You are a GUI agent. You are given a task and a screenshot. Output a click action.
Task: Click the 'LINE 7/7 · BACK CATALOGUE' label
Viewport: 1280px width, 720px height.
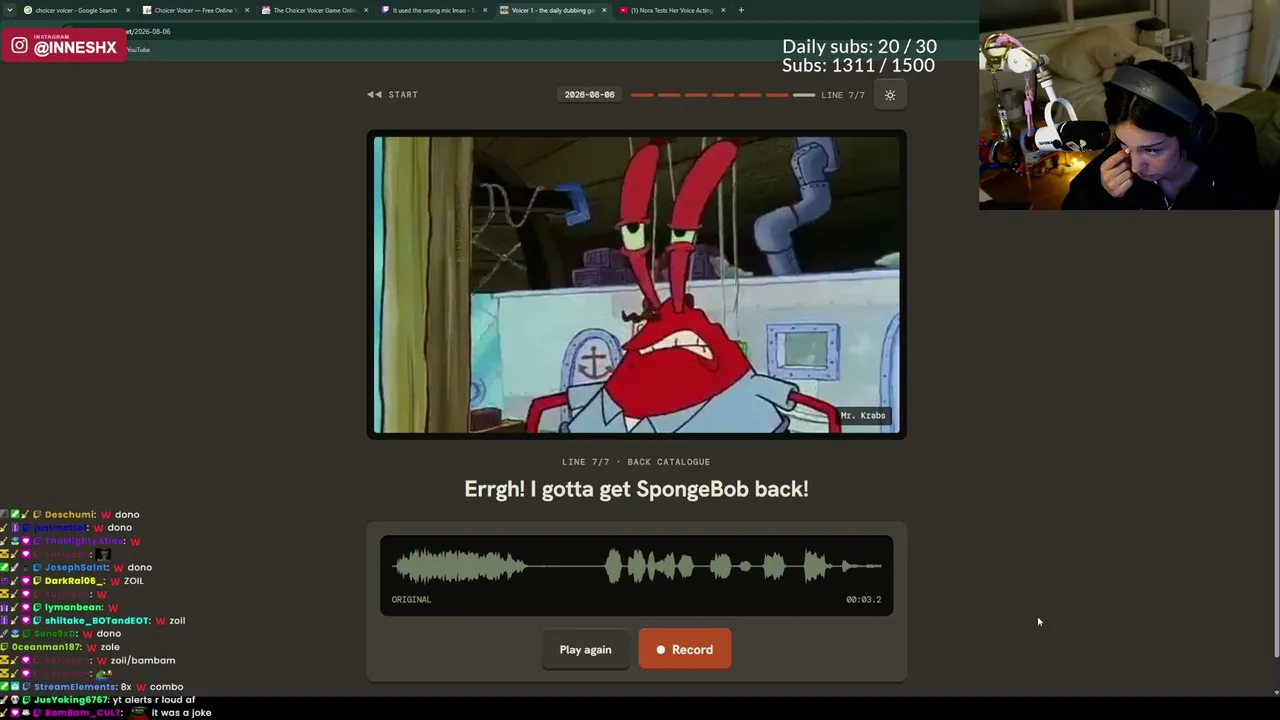point(636,462)
